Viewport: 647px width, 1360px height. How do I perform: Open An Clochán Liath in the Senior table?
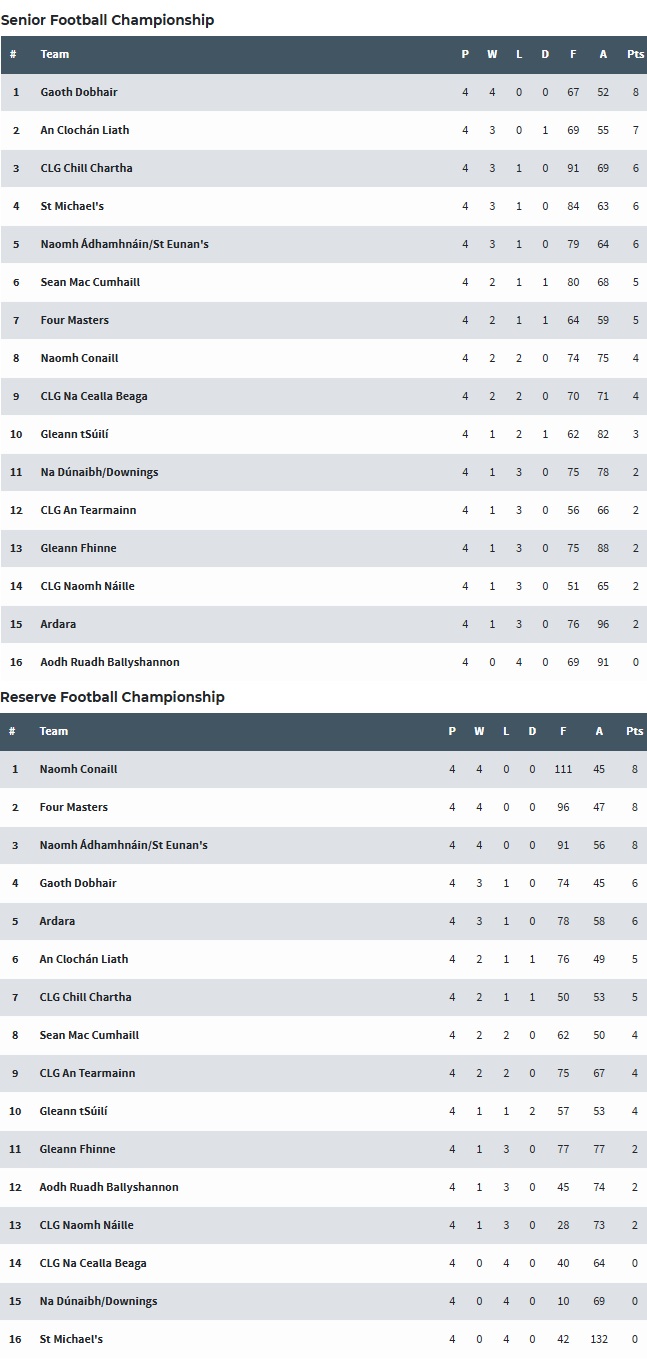(85, 130)
